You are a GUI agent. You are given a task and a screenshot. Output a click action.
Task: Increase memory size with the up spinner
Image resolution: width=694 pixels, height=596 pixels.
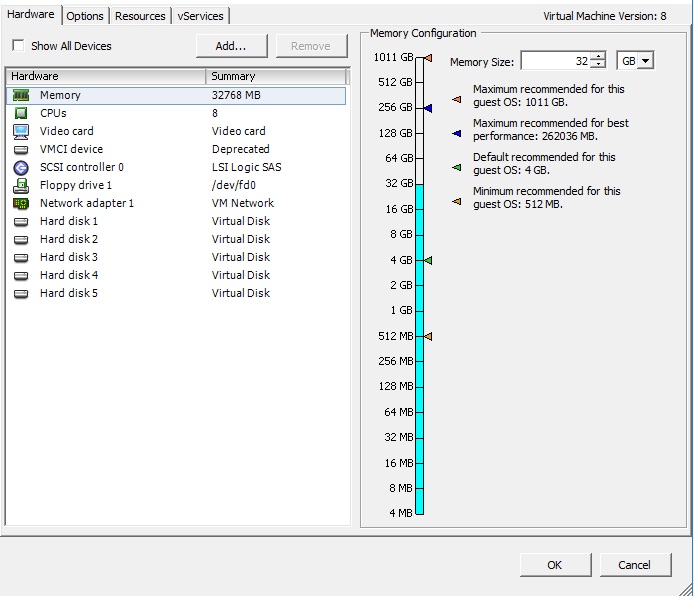(x=598, y=56)
